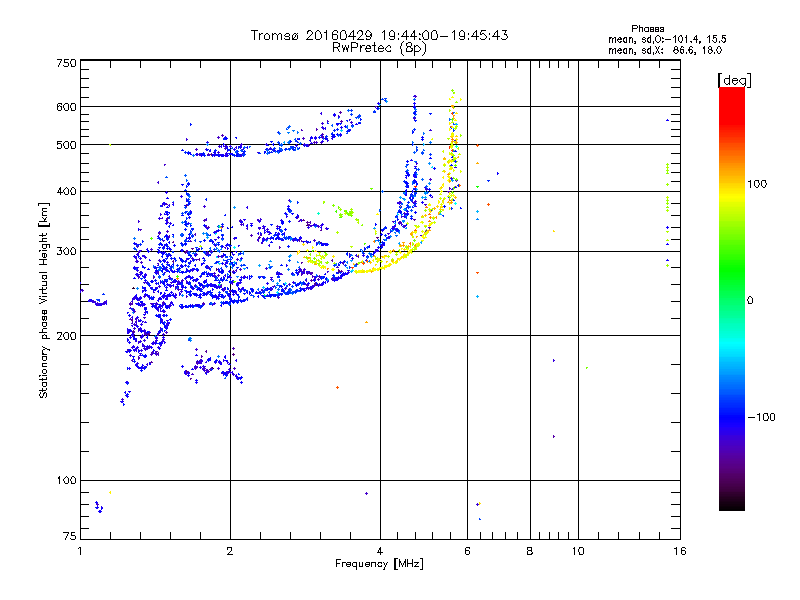
Task: Click the blue band near -100 on colorbar
Action: [732, 417]
